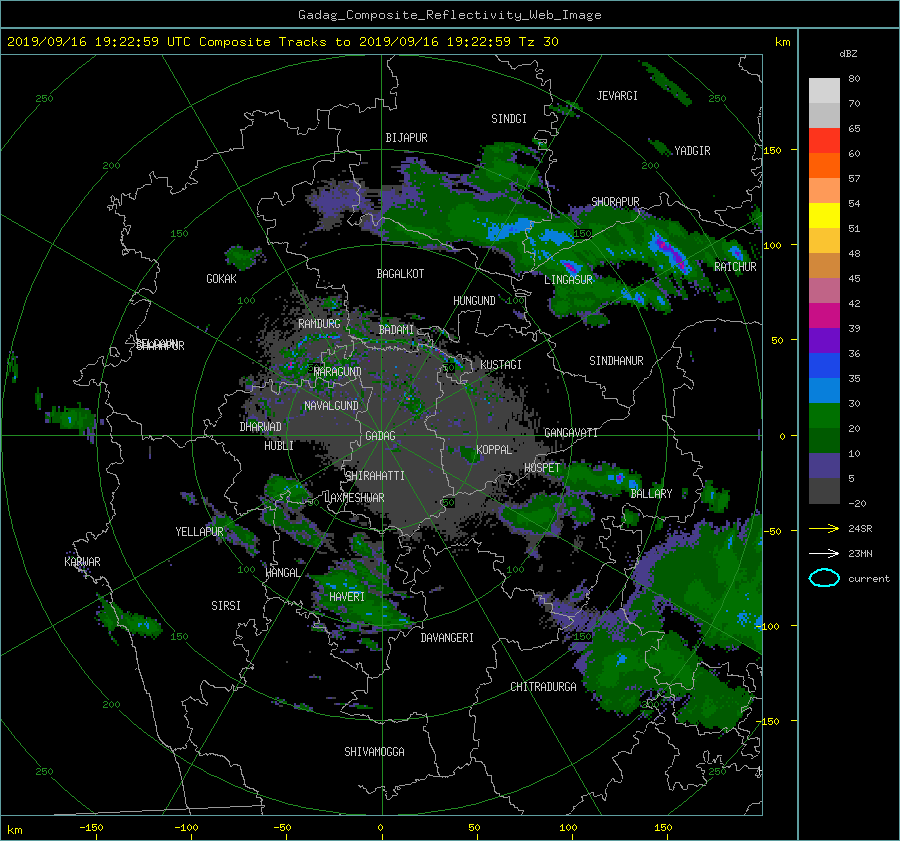This screenshot has width=900, height=841.
Task: Click the GANGAVATI city label
Action: [x=571, y=432]
